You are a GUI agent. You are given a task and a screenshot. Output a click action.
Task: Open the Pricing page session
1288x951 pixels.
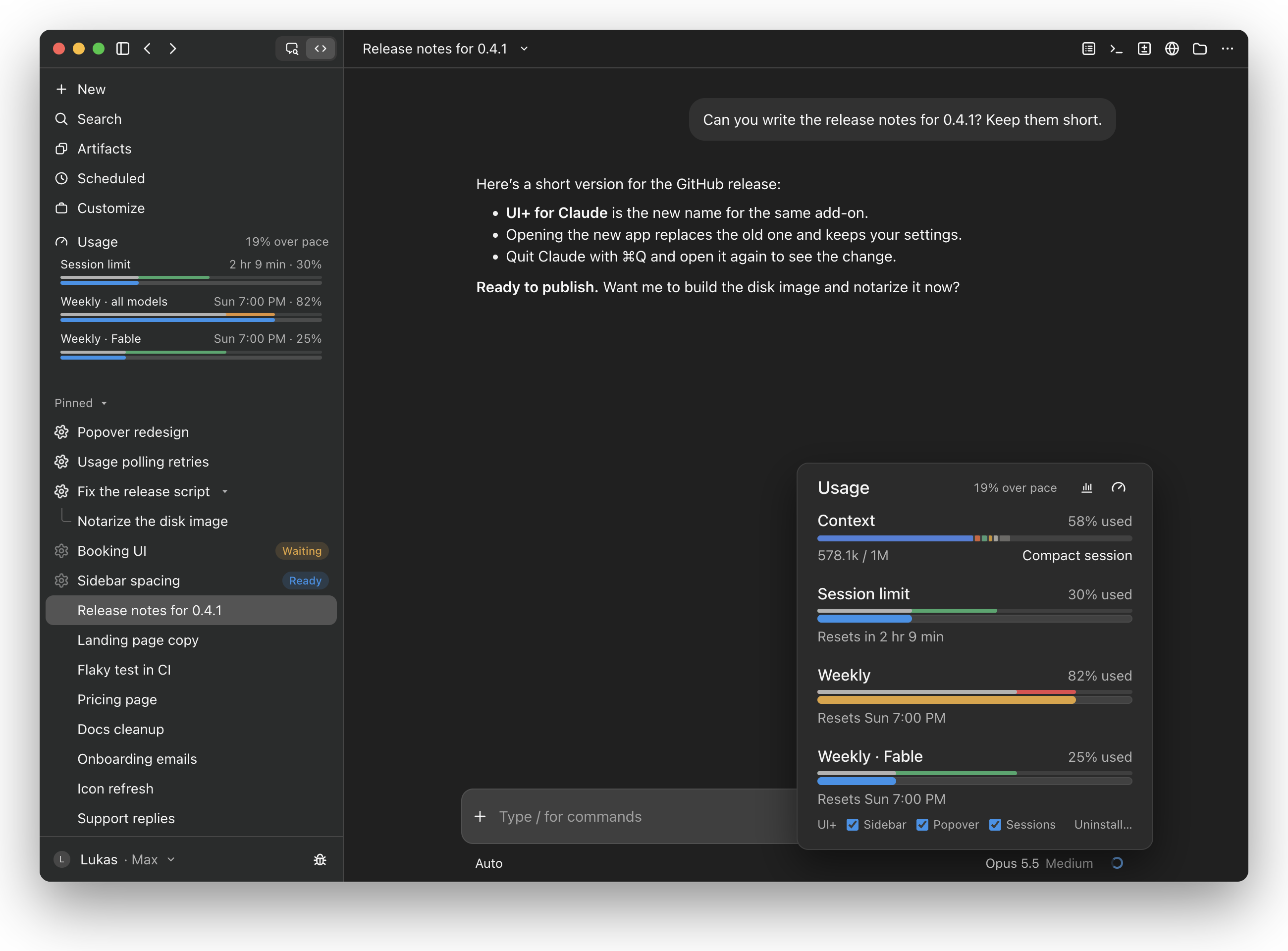coord(191,699)
